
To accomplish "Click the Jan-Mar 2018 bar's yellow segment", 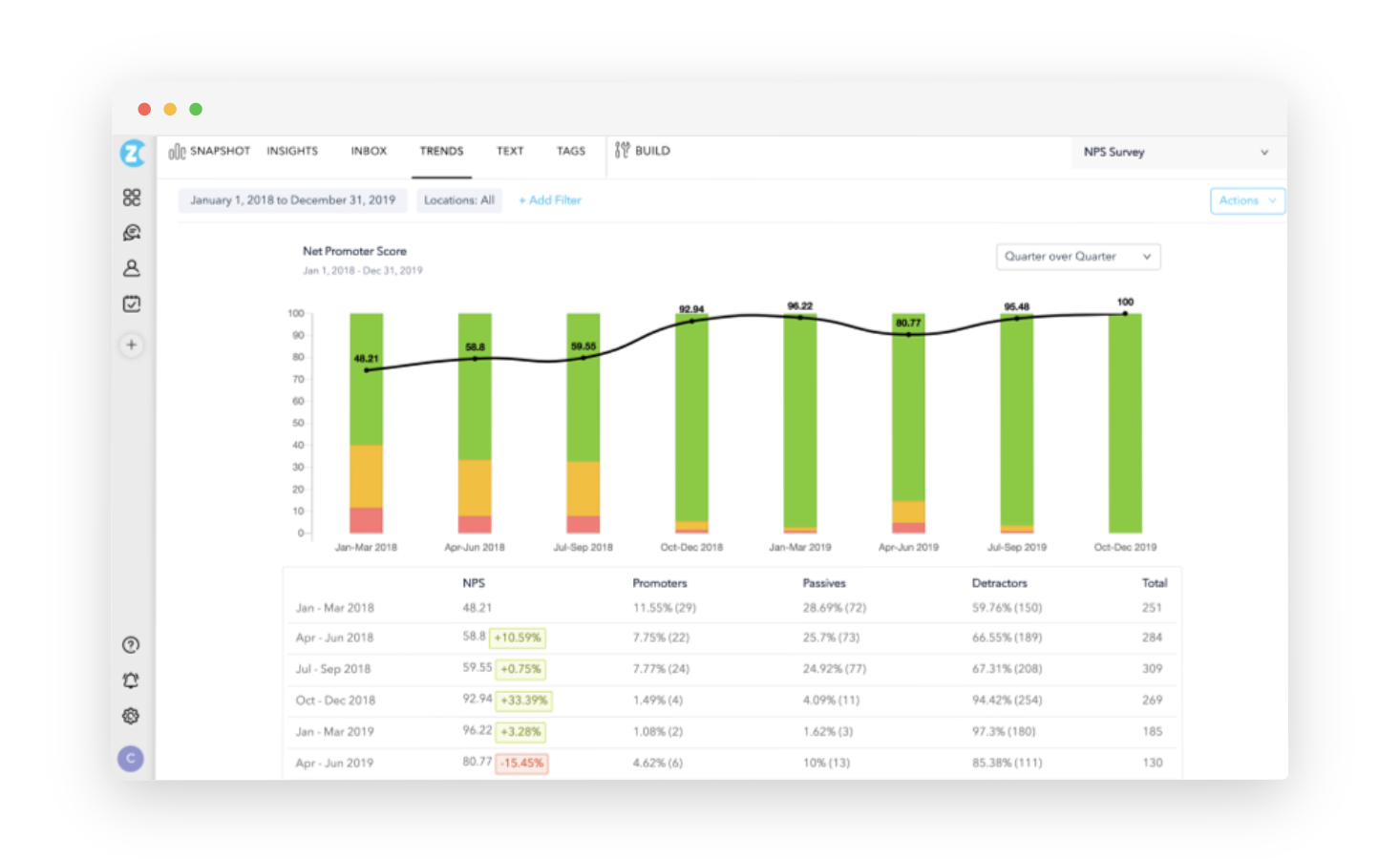I will [367, 476].
